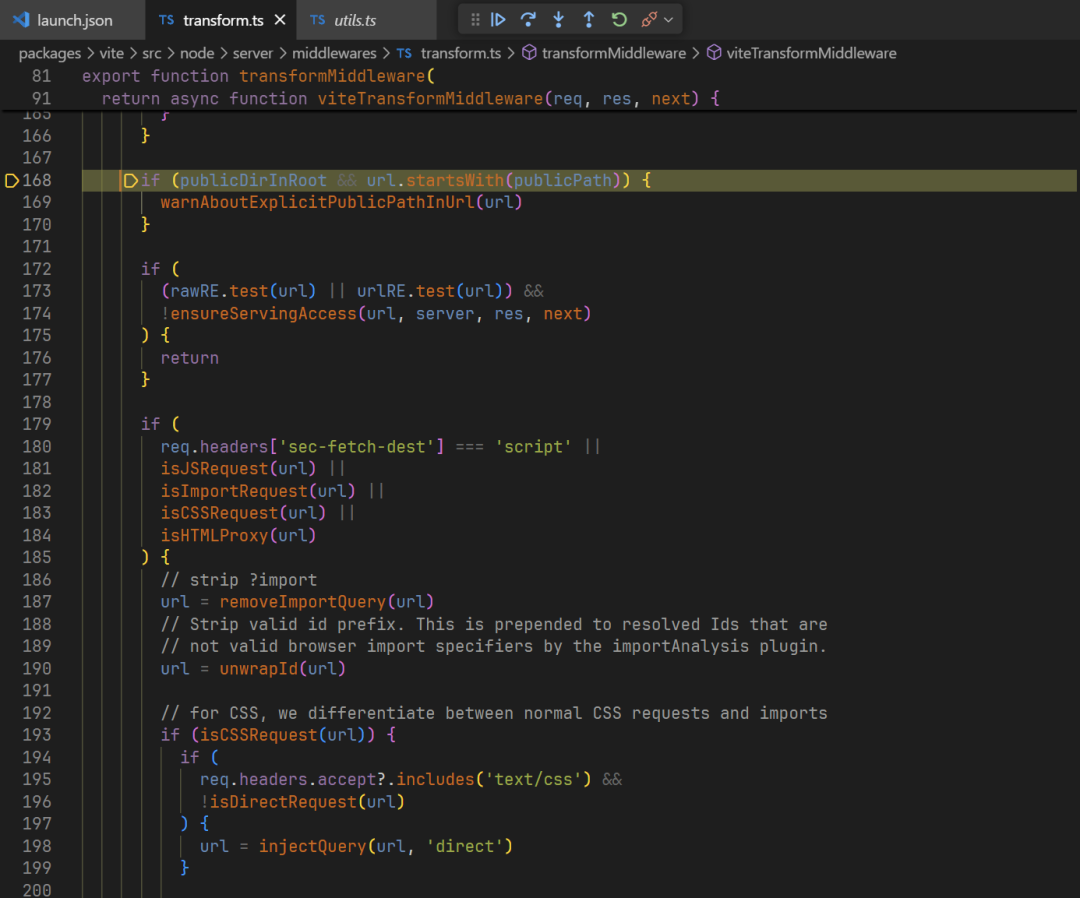This screenshot has height=898, width=1080.
Task: Jump to sticky line 91 viteTransformMiddleware
Action: coord(410,98)
